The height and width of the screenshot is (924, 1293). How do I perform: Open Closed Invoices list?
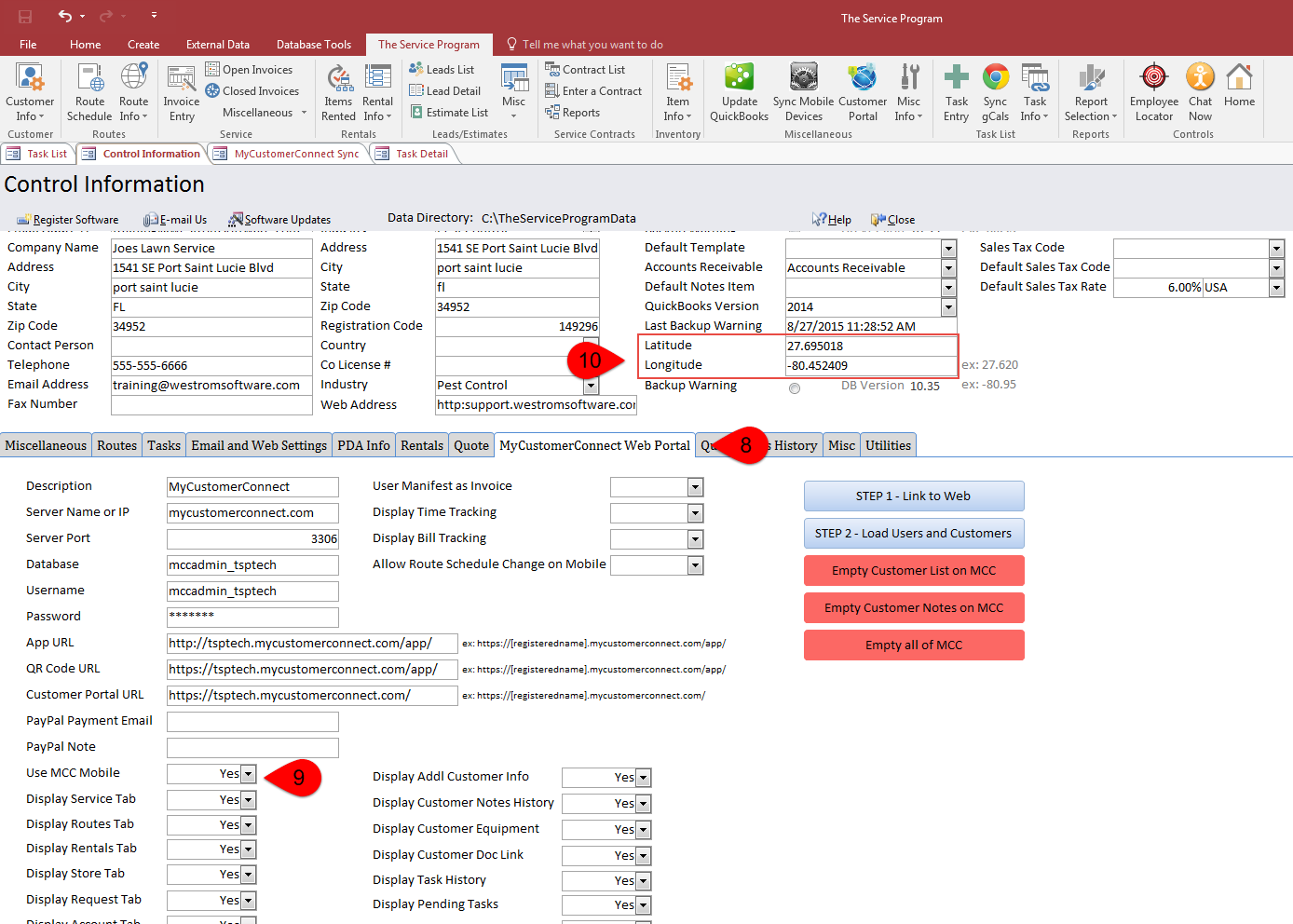point(252,91)
